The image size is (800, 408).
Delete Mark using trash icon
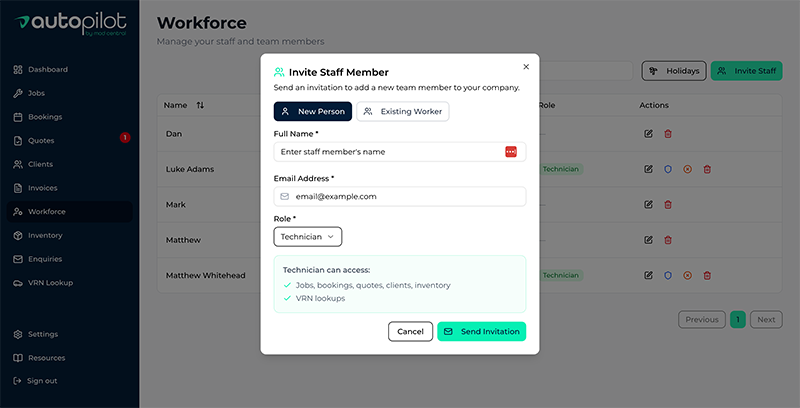[x=668, y=205]
